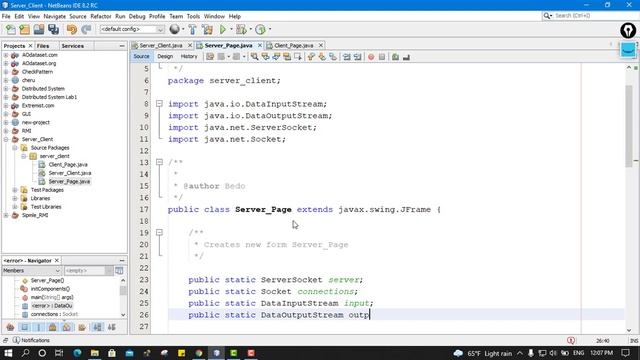Click the Shift Line Right icon
The height and width of the screenshot is (360, 640).
358,57
